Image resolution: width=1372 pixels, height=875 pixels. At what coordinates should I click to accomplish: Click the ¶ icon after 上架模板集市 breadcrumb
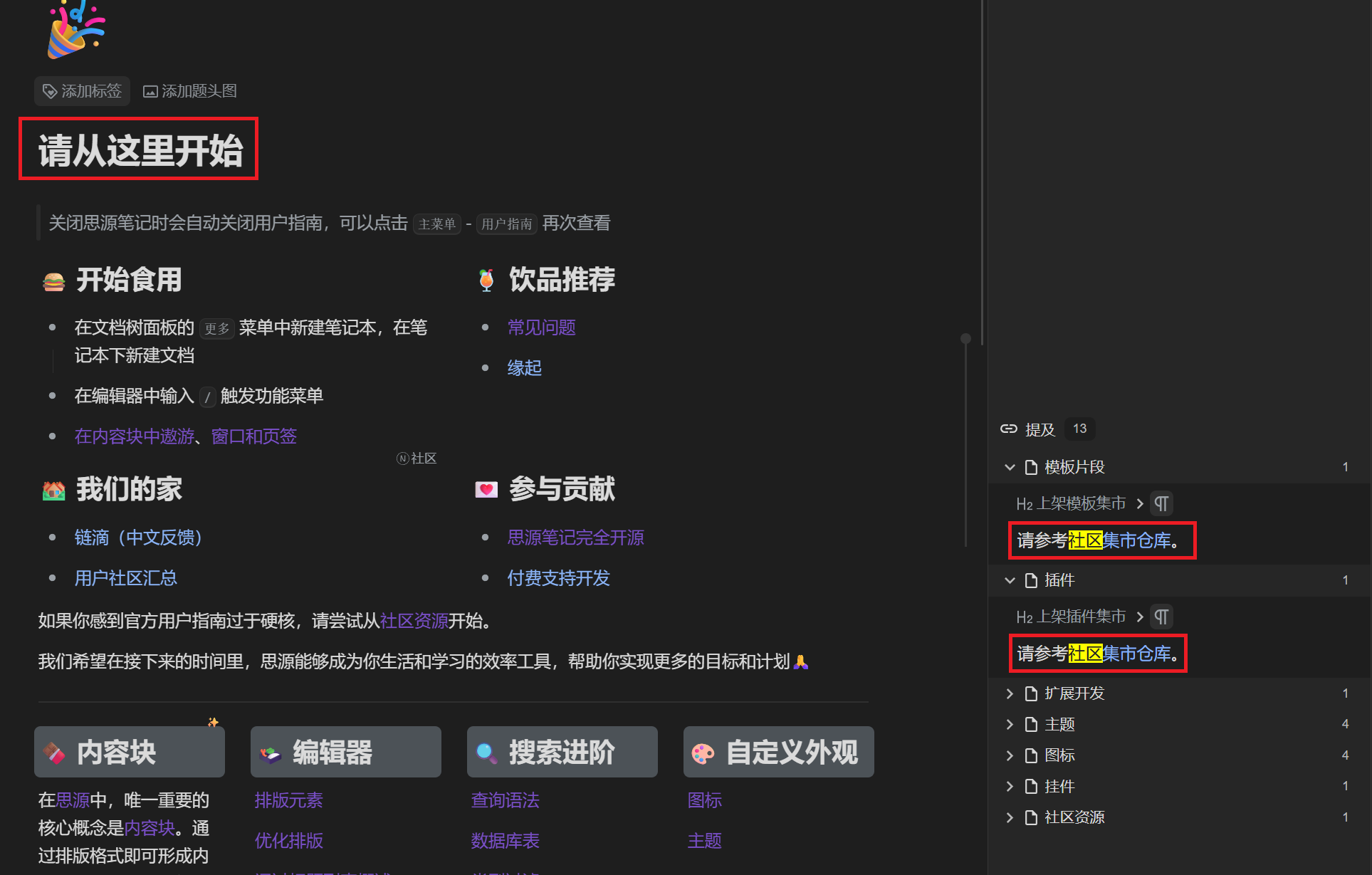click(x=1161, y=503)
